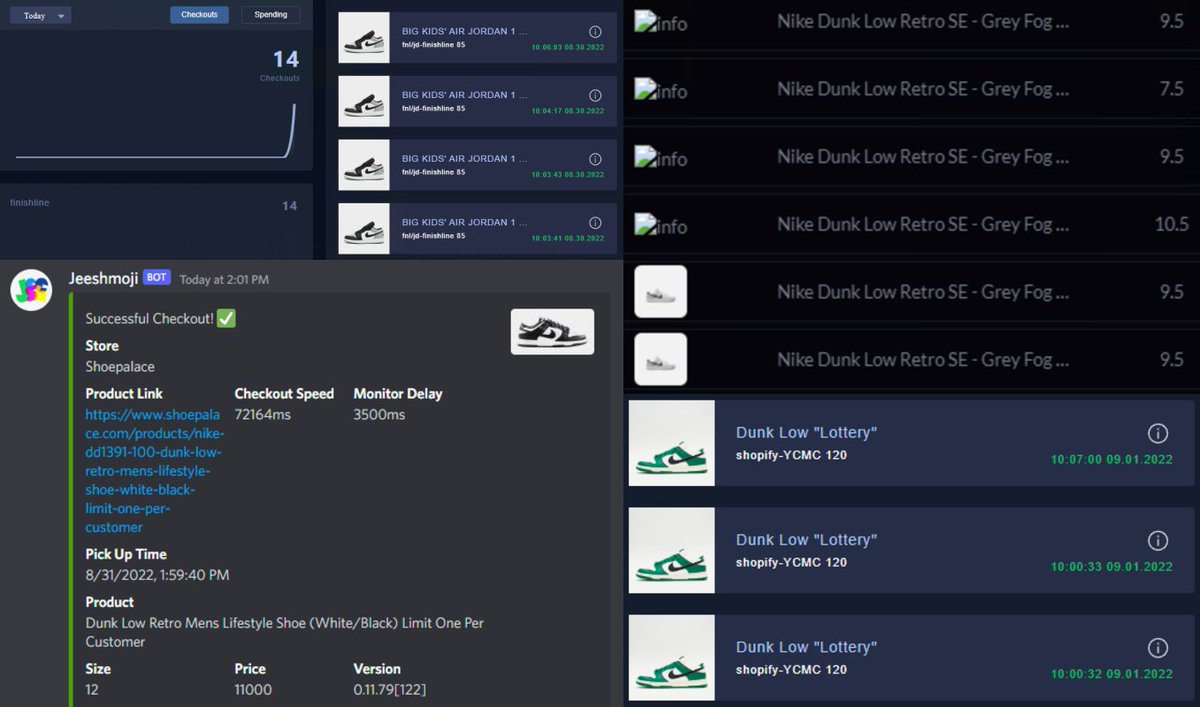Screen dimensions: 1200x707
Task: Open green Dunk thumbnail on 10:00:32 row
Action: click(672, 657)
